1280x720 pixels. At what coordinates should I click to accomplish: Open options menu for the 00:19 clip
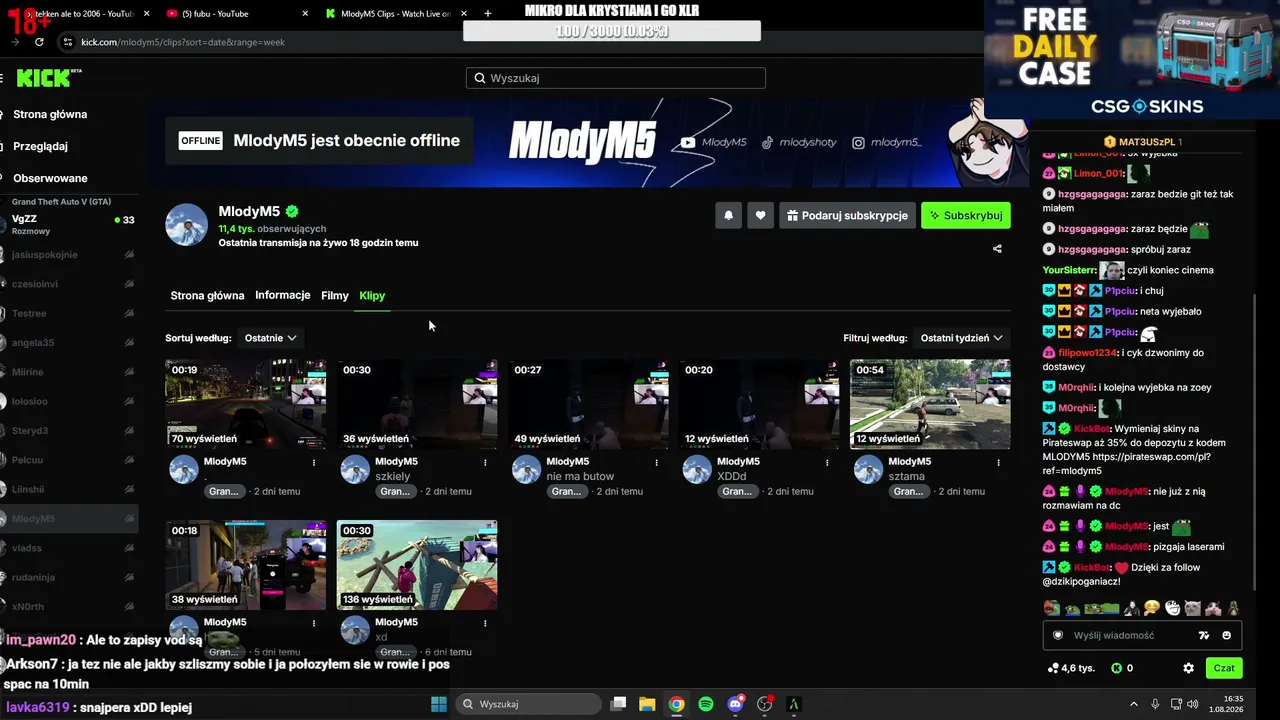pos(314,463)
